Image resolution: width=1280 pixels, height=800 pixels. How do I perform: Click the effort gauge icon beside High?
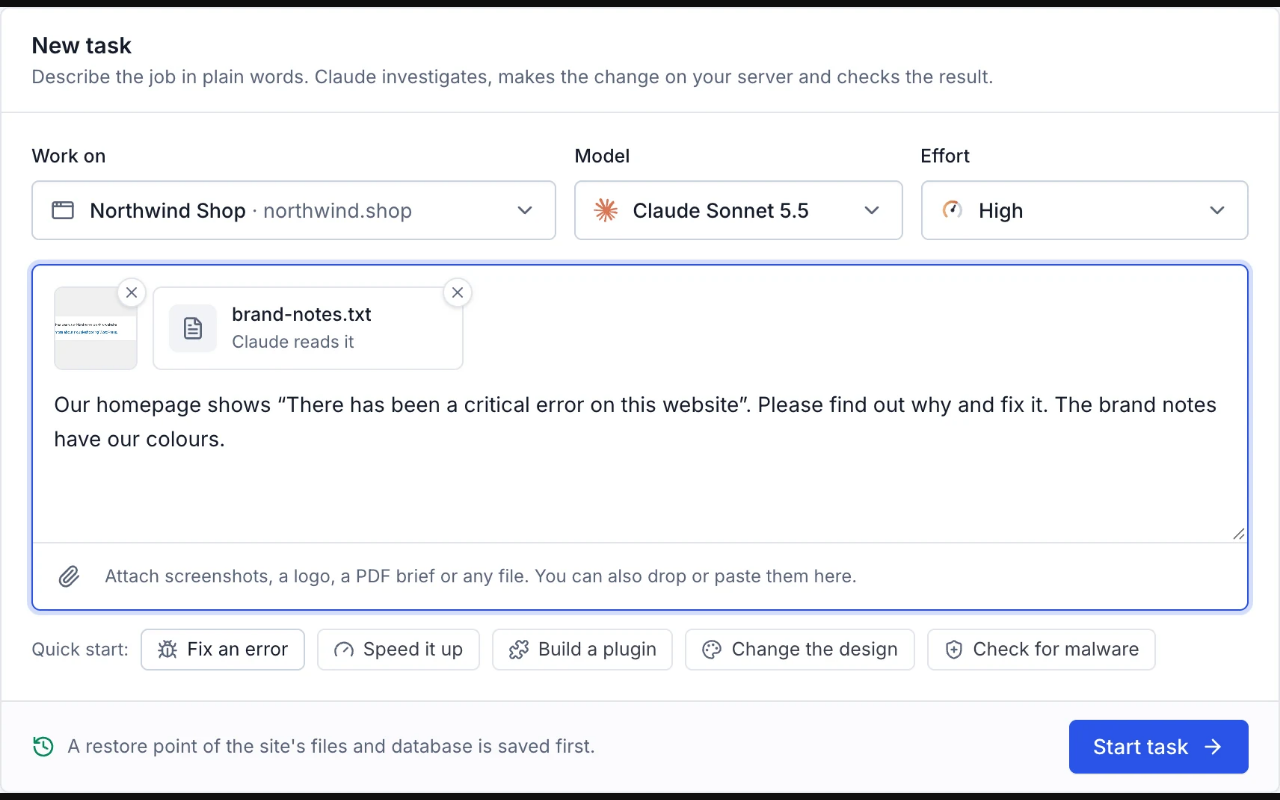point(952,210)
